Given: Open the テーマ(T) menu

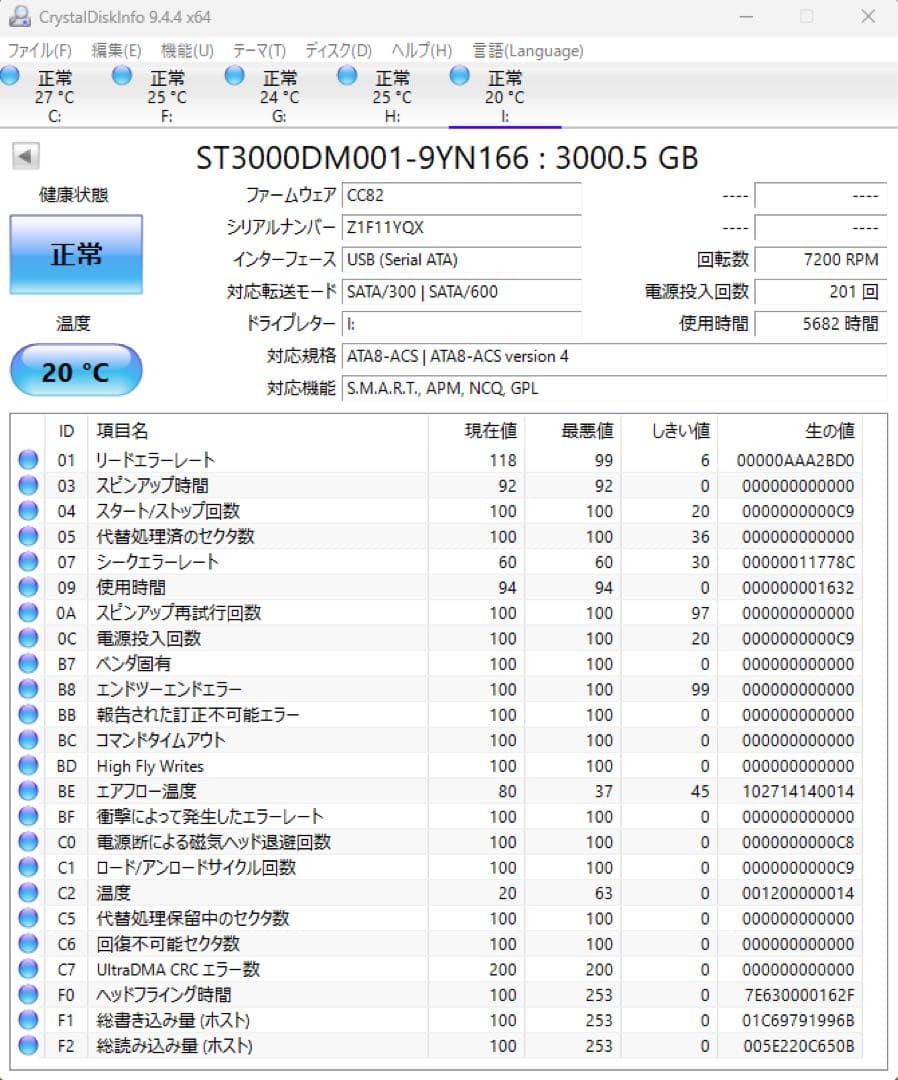Looking at the screenshot, I should pos(259,50).
